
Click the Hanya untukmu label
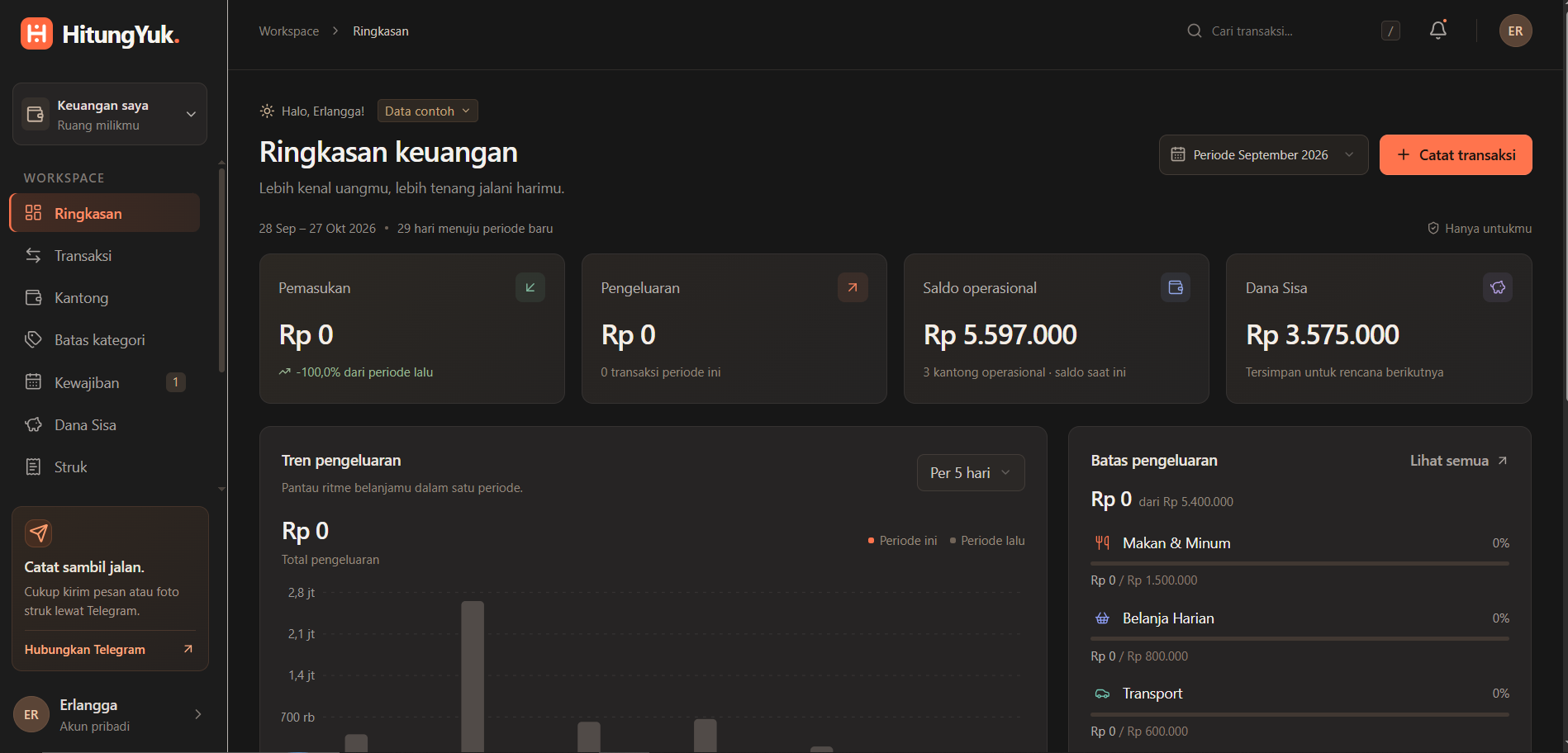(1488, 228)
